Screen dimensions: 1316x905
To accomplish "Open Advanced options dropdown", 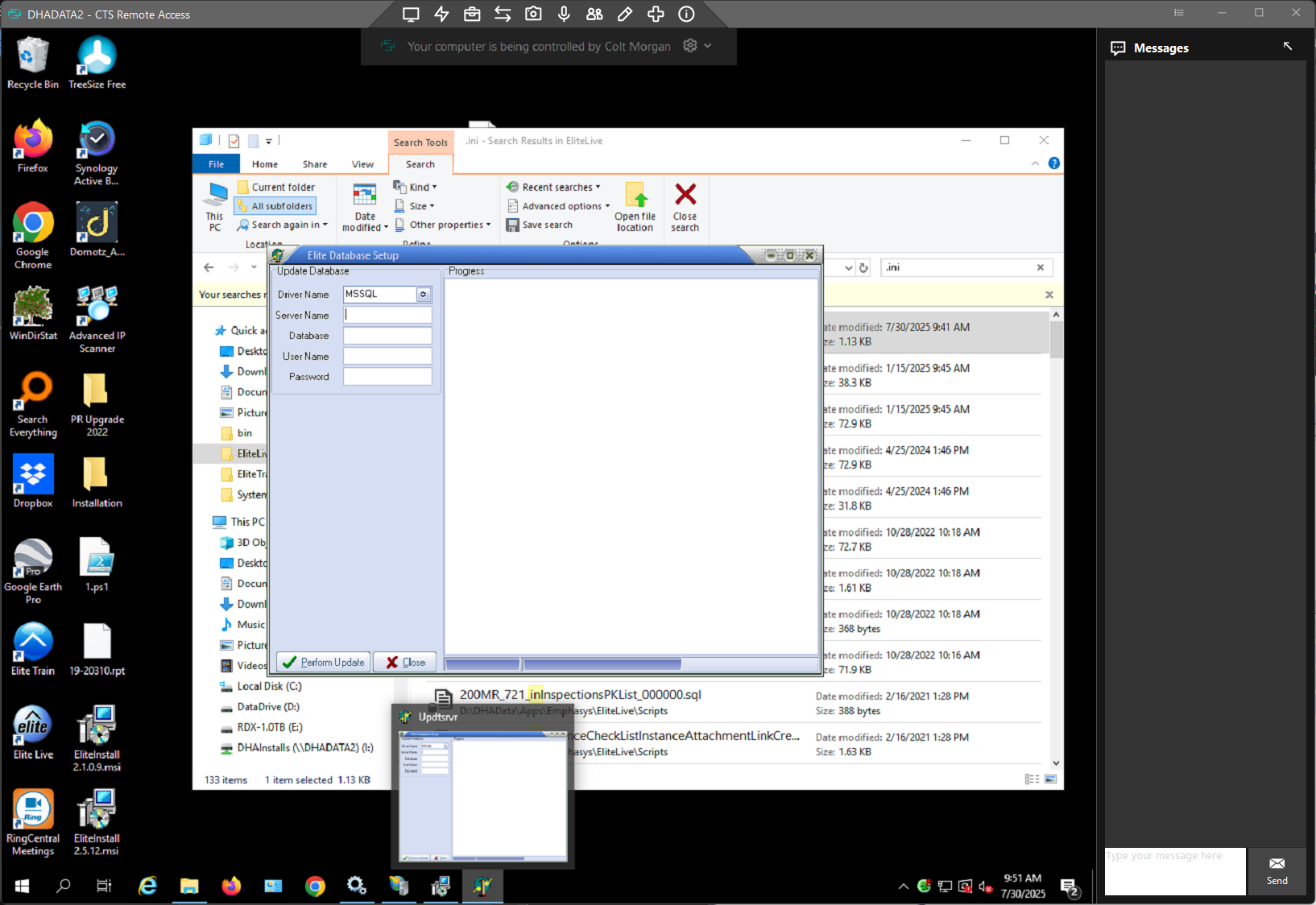I will point(558,206).
